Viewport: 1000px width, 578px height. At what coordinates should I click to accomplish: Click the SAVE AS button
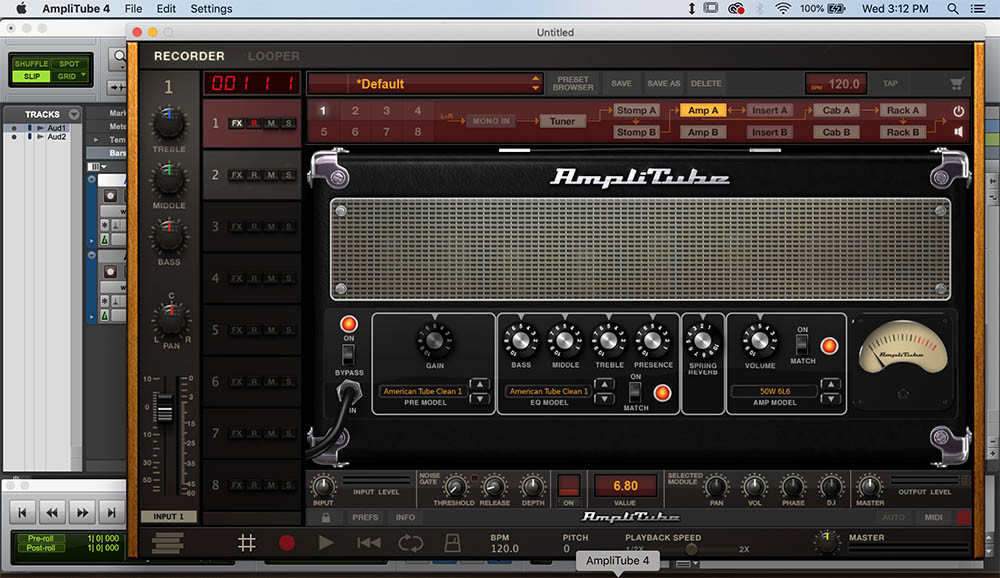coord(663,84)
